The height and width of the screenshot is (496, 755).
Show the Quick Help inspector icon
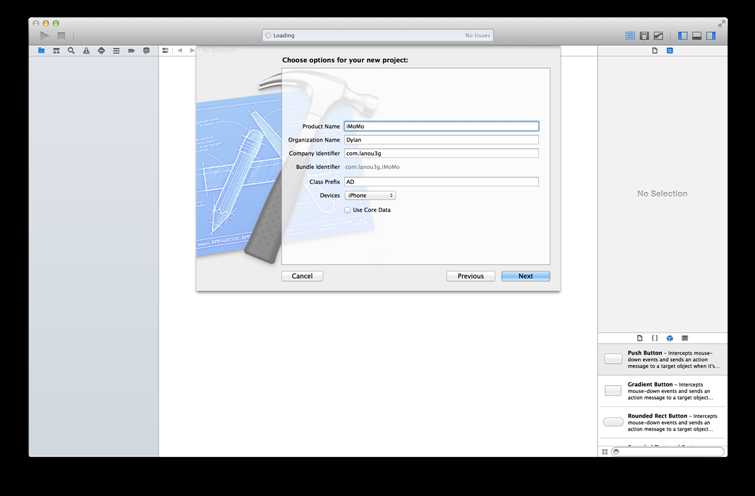(x=670, y=51)
